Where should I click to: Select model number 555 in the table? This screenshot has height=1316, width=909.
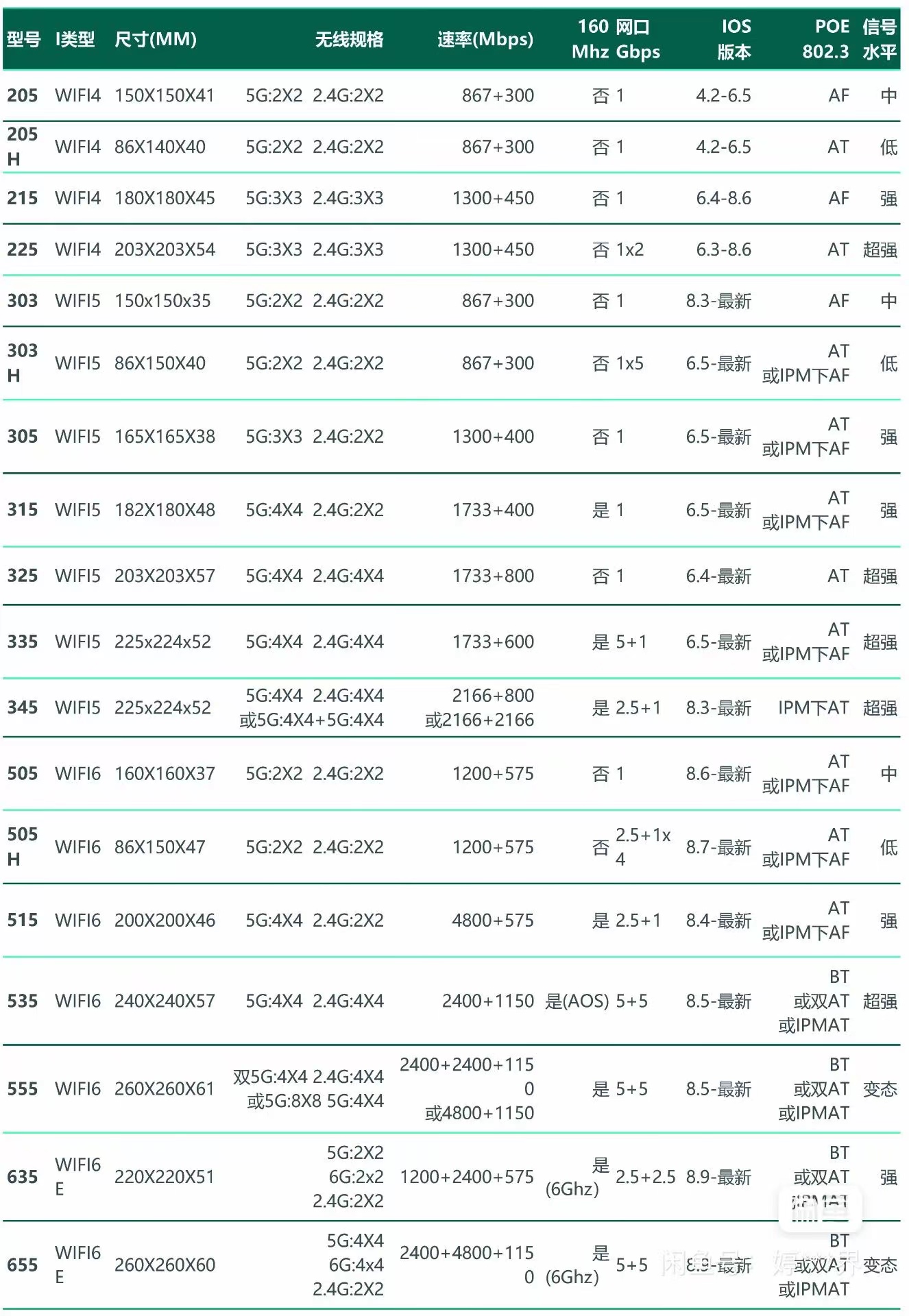23,1089
